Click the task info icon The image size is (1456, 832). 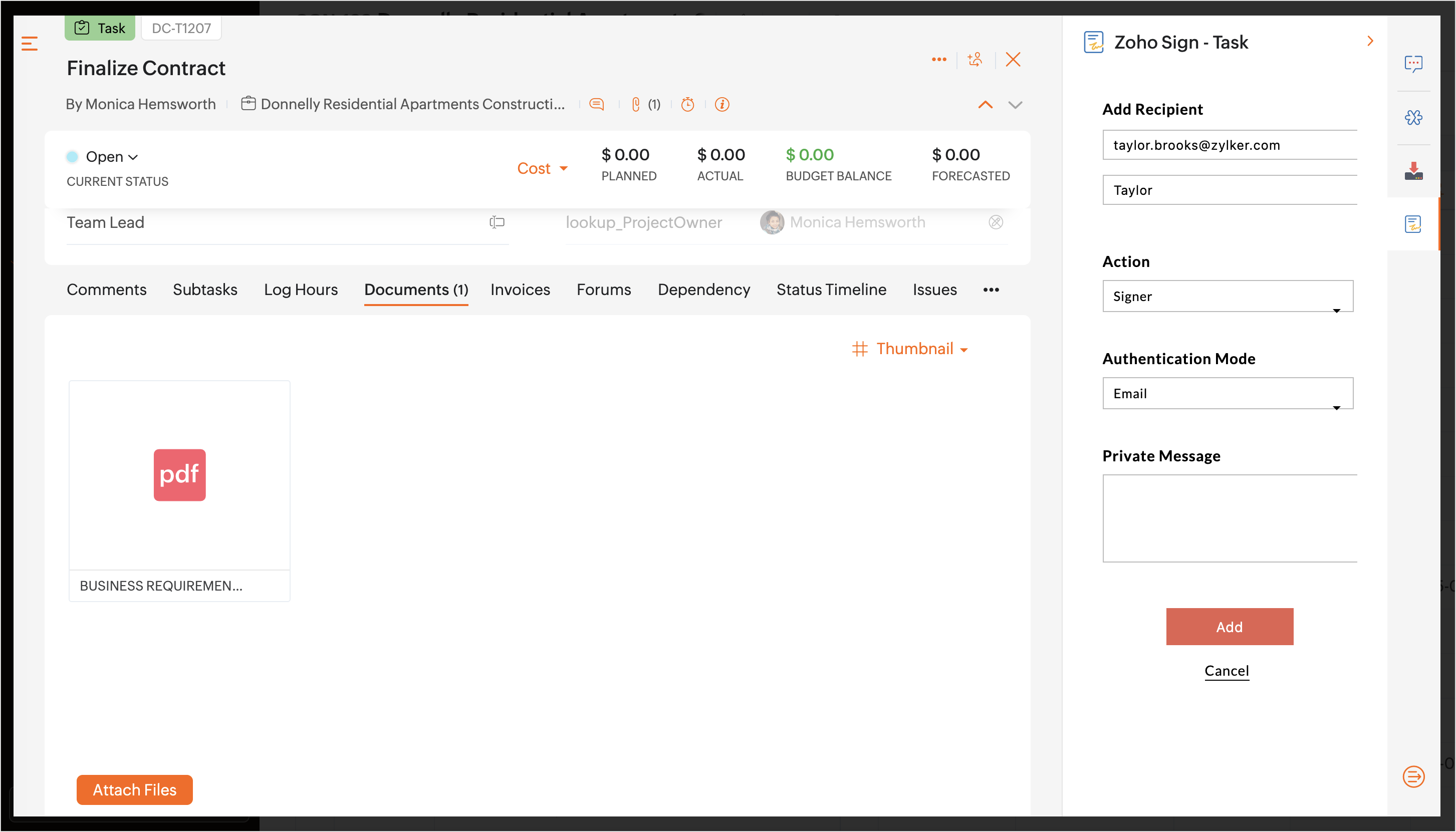pyautogui.click(x=721, y=104)
